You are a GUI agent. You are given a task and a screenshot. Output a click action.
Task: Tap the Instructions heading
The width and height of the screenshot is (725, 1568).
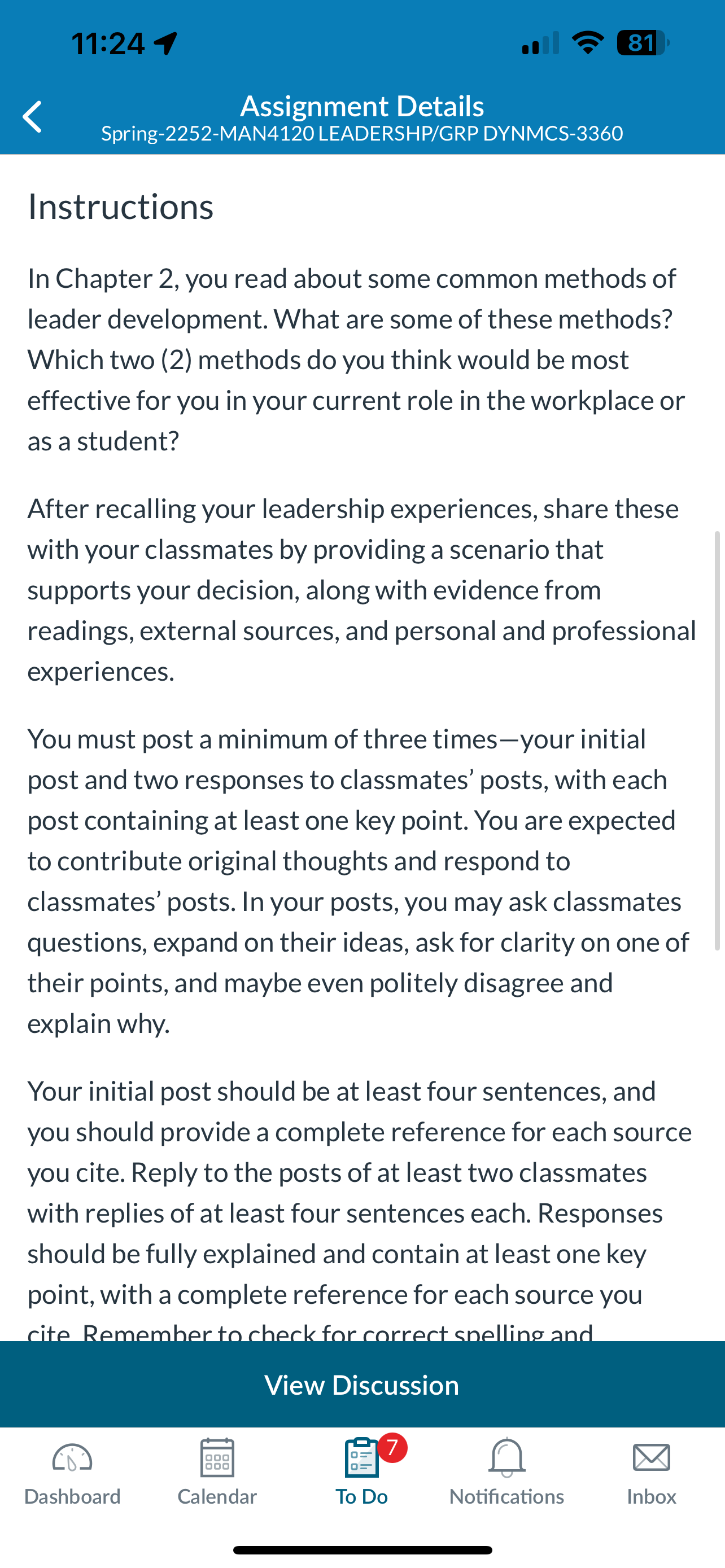pos(120,207)
